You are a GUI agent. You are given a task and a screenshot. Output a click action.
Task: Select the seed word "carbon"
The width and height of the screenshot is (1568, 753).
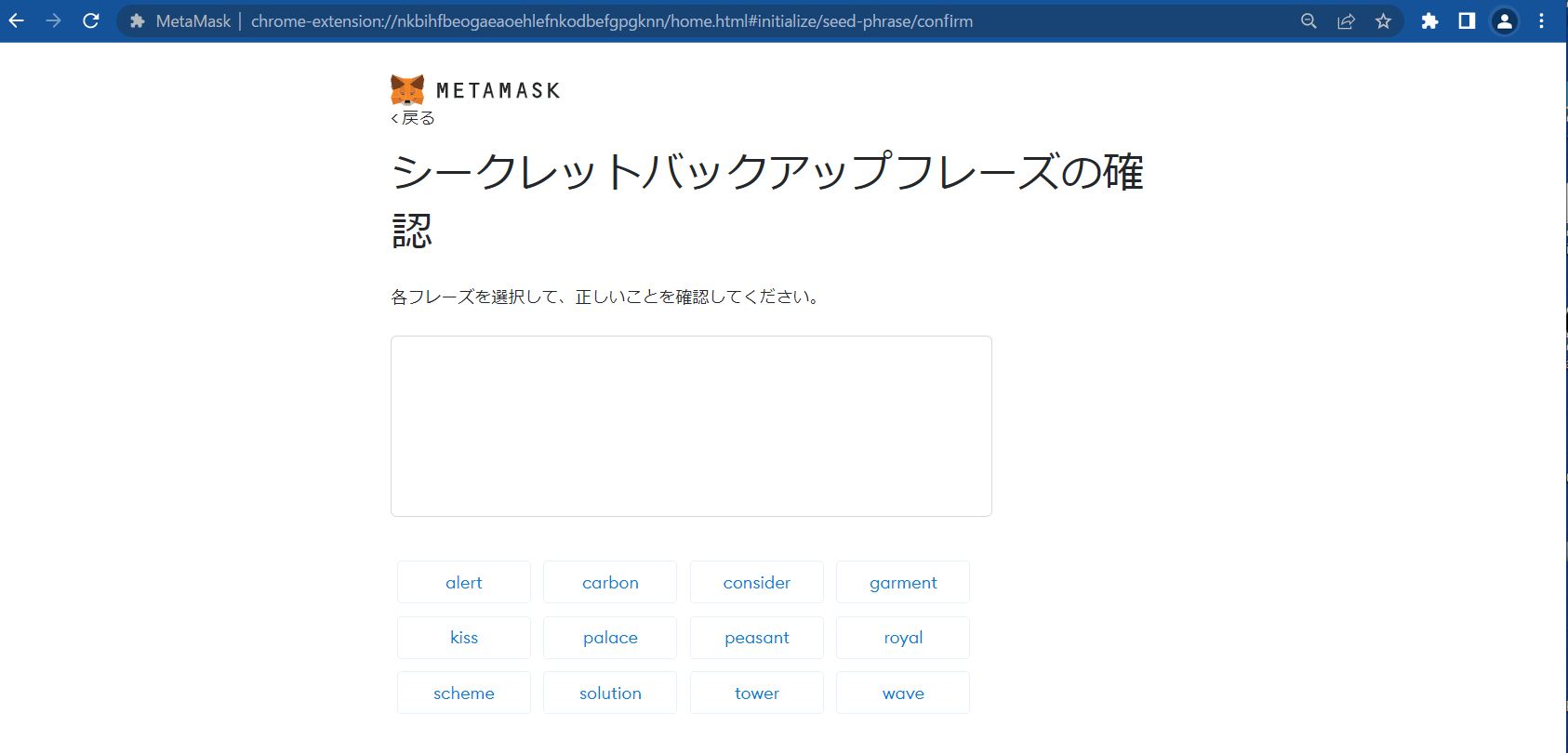click(x=610, y=582)
